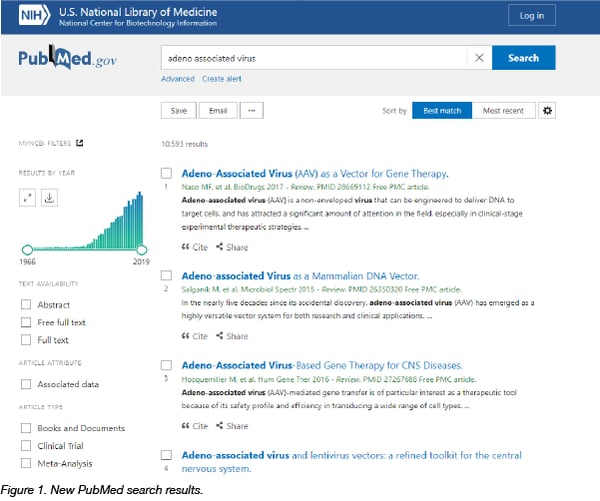Cite the Hocquemiller Hum Gene Ther article
This screenshot has width=600, height=501.
click(x=194, y=426)
